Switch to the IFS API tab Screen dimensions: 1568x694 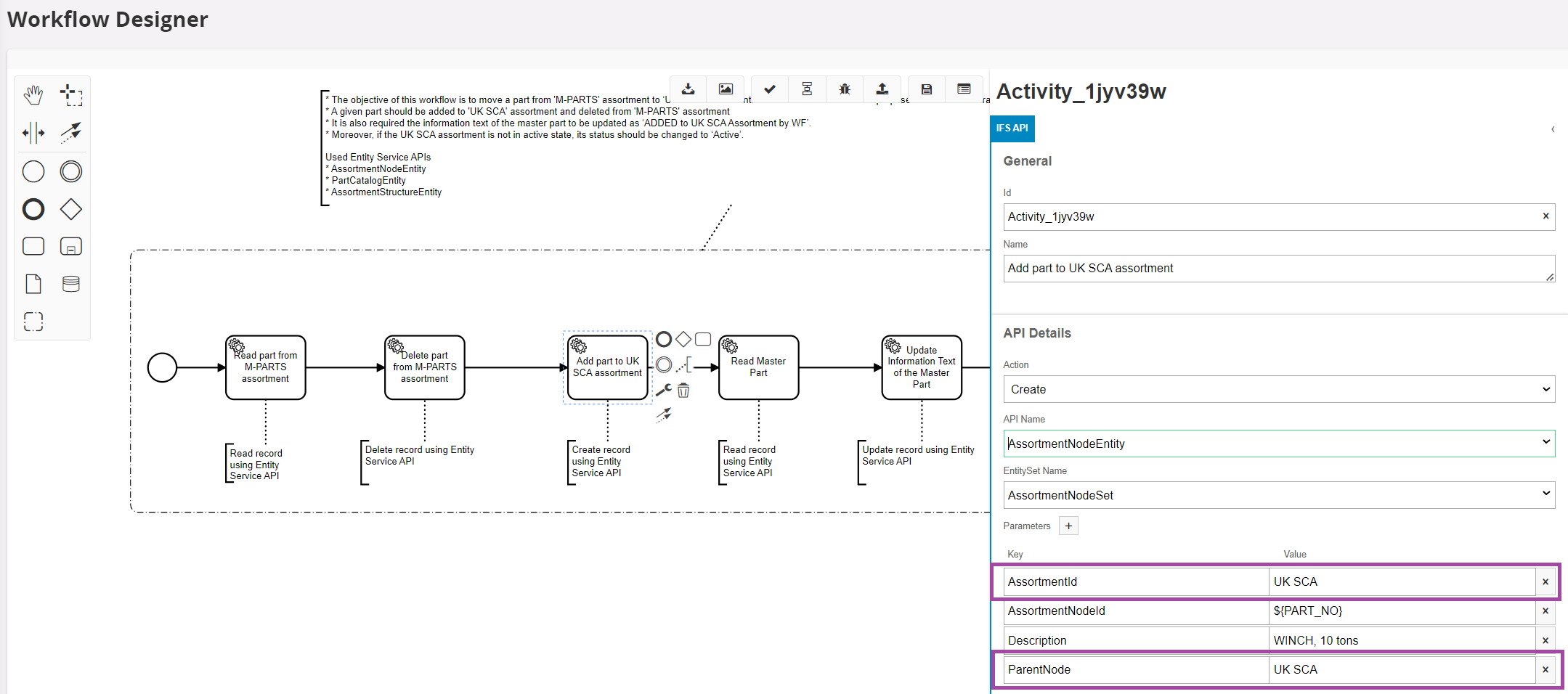(x=1012, y=128)
